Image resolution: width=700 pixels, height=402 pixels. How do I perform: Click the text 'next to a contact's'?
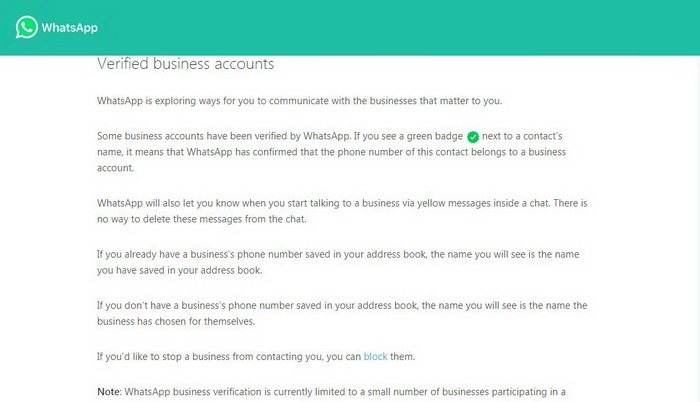click(522, 136)
